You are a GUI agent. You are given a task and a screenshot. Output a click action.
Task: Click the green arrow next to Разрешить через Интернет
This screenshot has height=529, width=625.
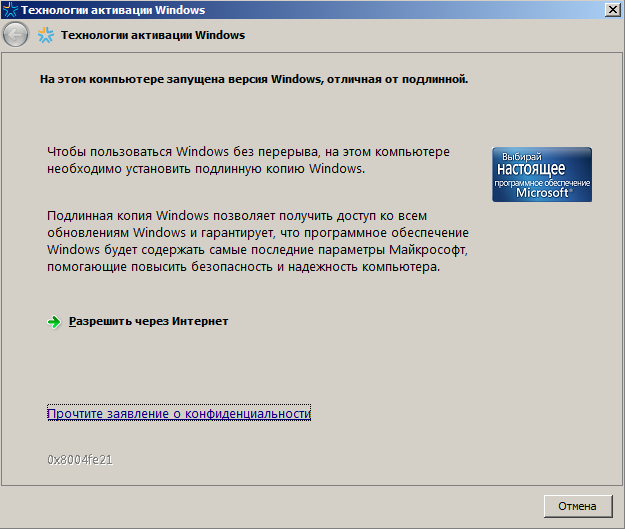click(54, 322)
